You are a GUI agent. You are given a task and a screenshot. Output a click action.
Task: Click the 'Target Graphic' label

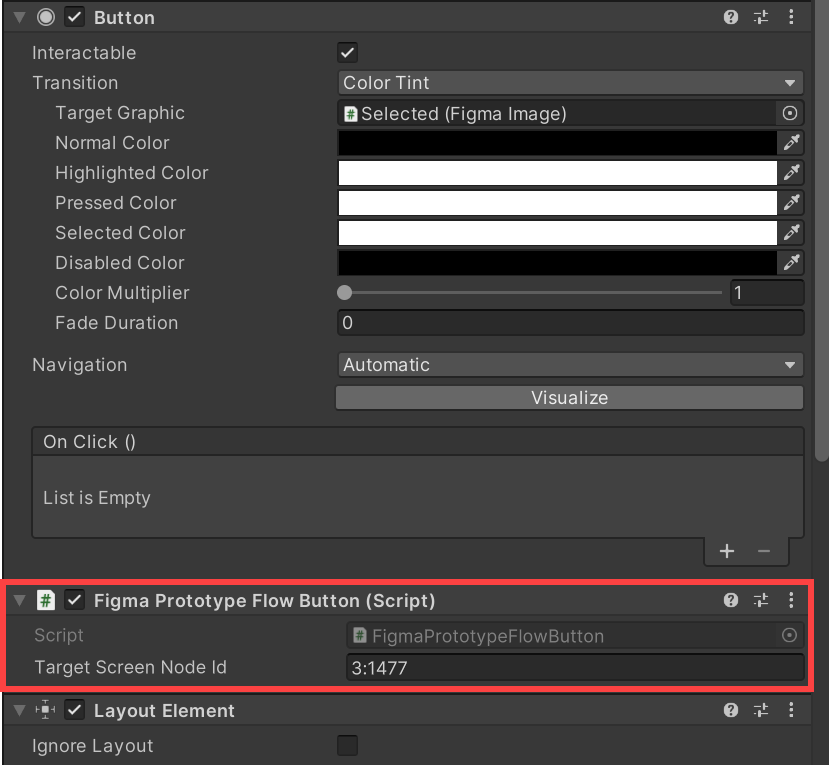pos(120,113)
